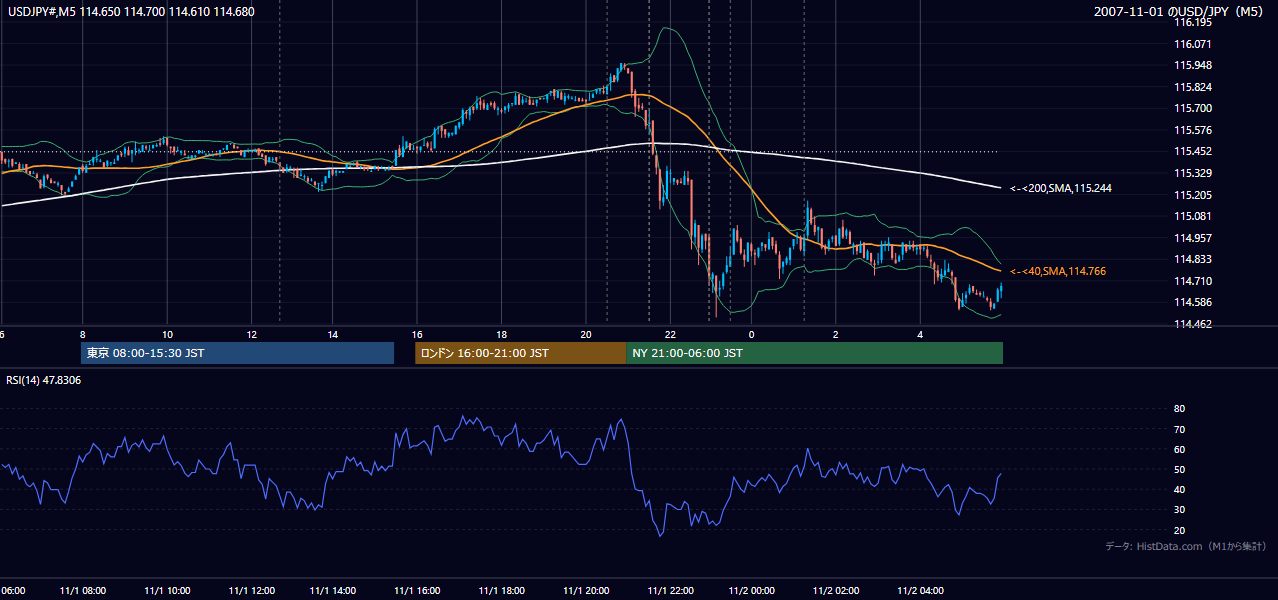Select the 東京 08:00-15:30 JST session bar

[x=238, y=353]
